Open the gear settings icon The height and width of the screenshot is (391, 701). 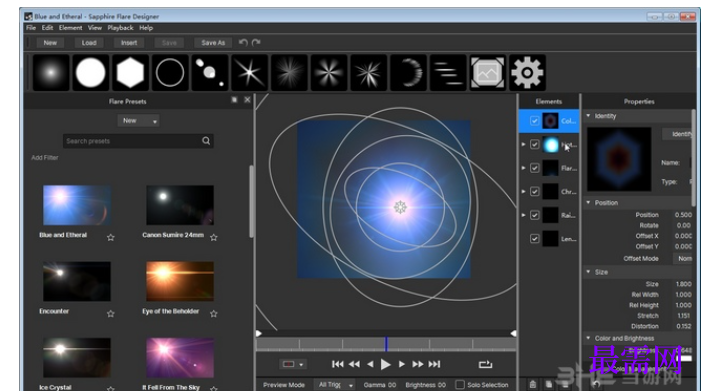click(x=528, y=72)
